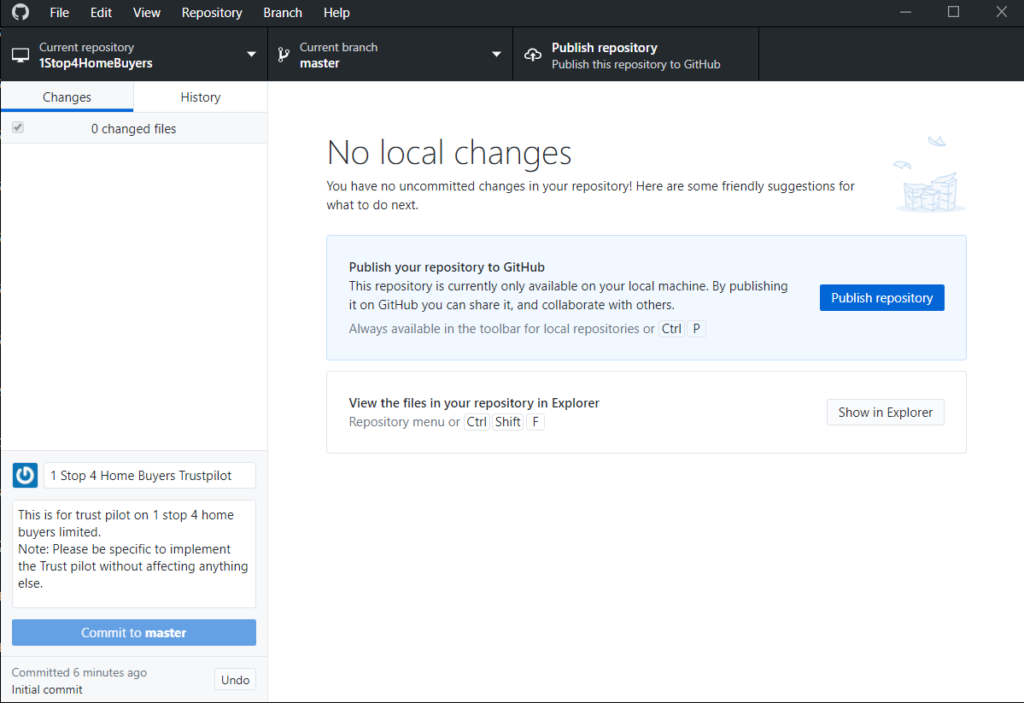Switch to the History tab
The image size is (1024, 703).
[200, 97]
